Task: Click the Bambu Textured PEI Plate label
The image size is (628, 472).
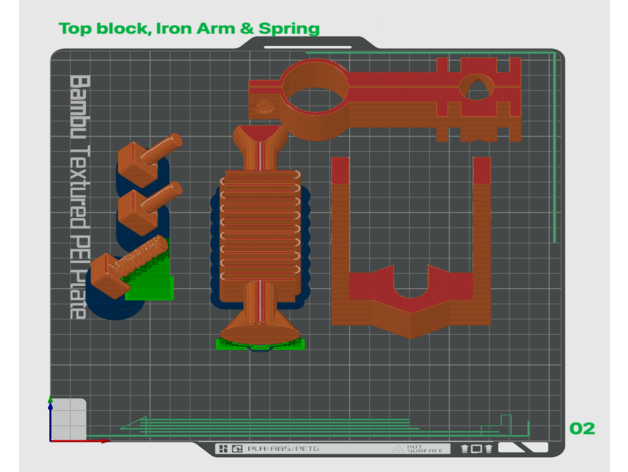Action: 79,196
